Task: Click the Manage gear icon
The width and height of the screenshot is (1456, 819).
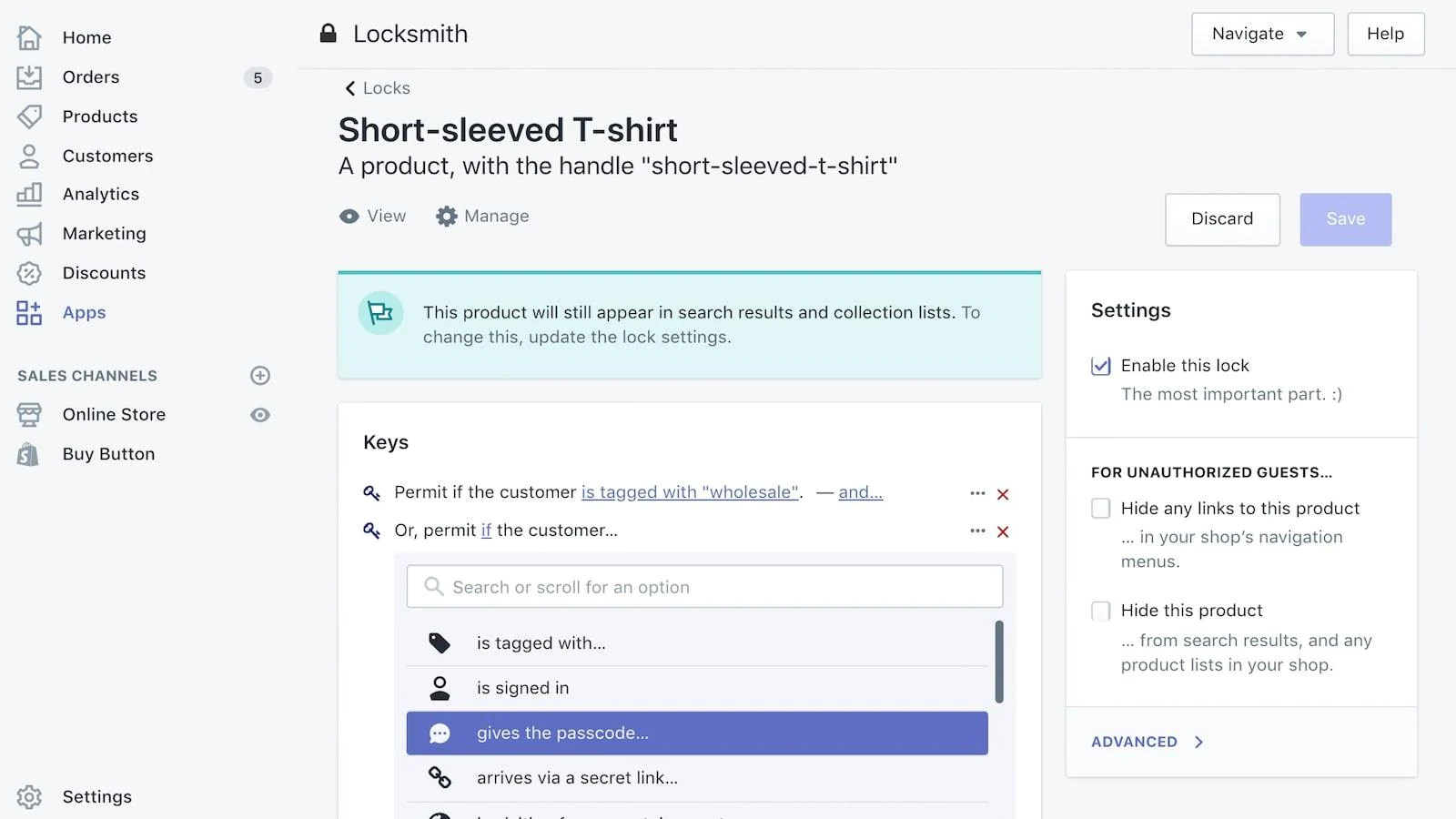Action: tap(446, 217)
